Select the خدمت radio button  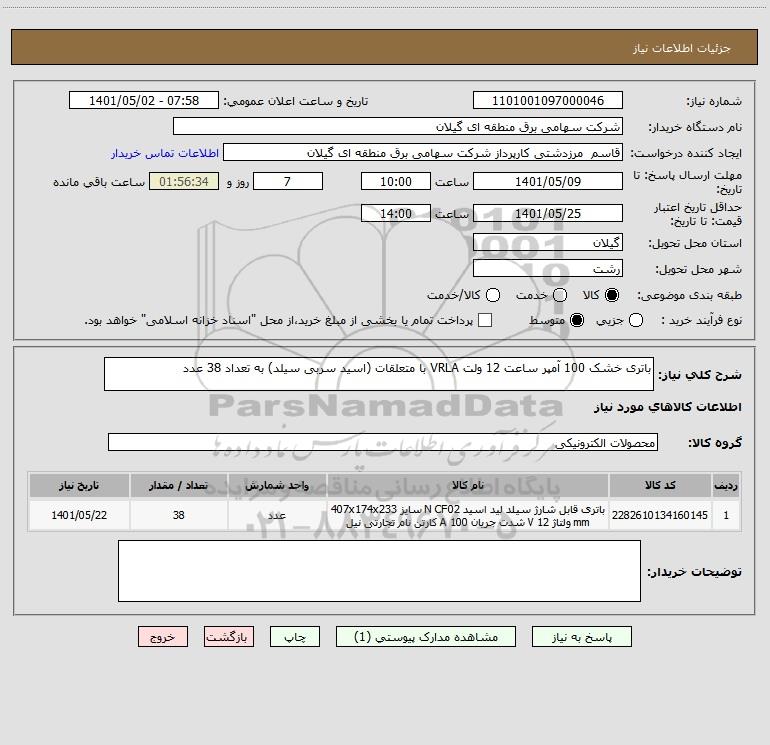click(x=560, y=295)
